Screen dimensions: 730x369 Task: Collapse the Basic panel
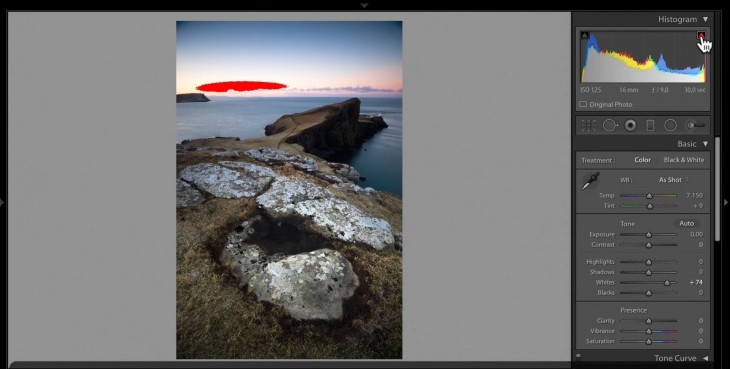tap(705, 144)
